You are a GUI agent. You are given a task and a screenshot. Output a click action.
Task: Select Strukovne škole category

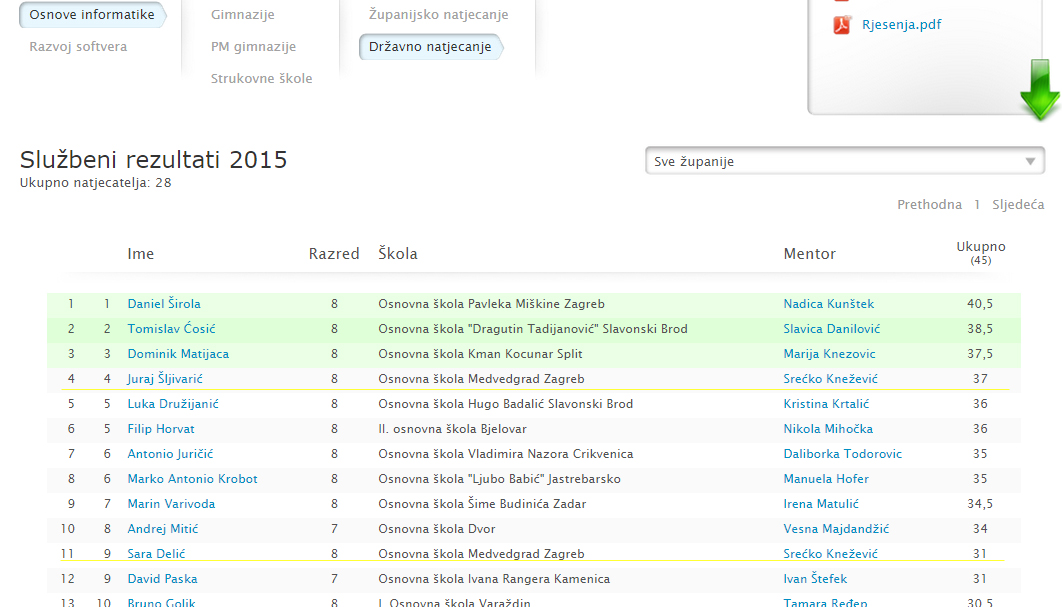(261, 78)
